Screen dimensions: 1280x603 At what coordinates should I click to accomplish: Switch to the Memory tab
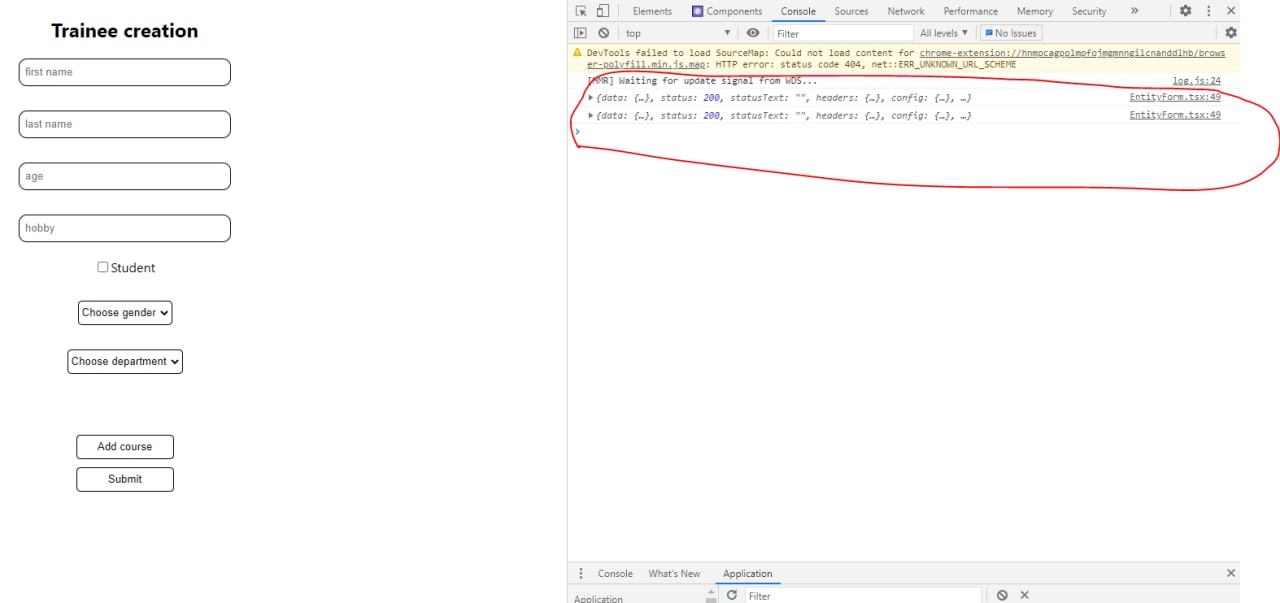[x=1034, y=11]
